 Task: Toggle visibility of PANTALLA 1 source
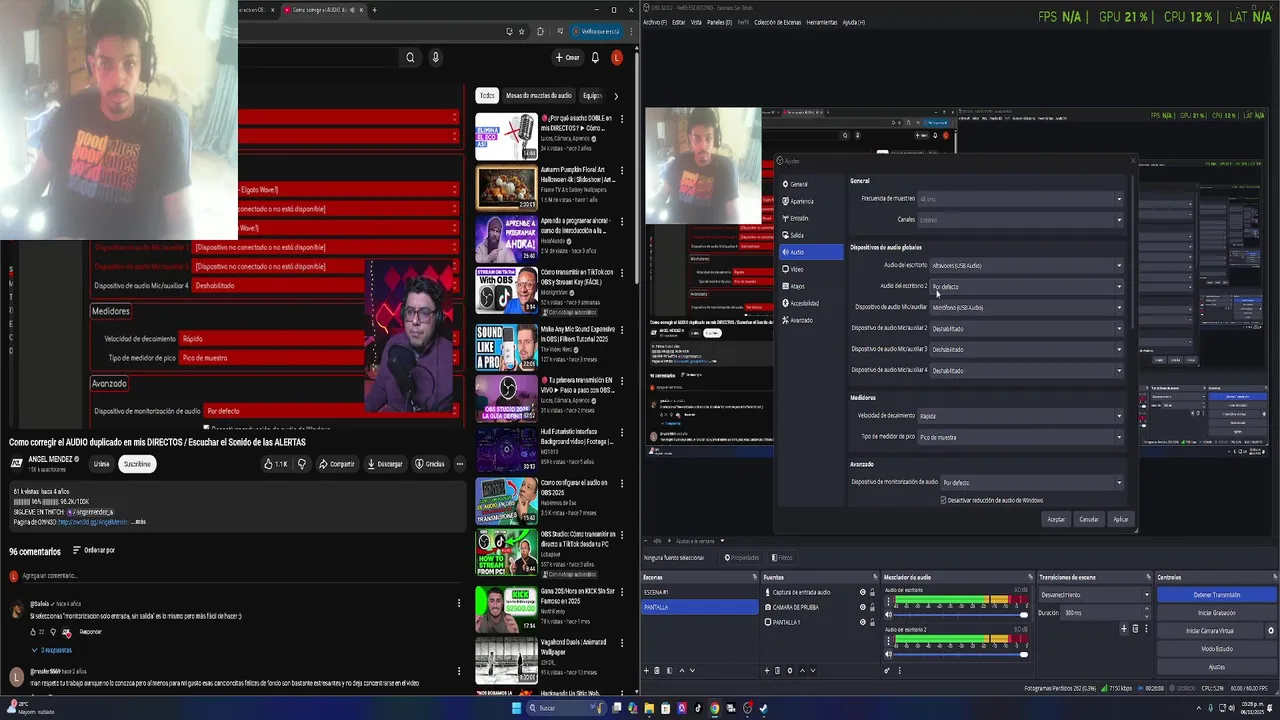863,622
